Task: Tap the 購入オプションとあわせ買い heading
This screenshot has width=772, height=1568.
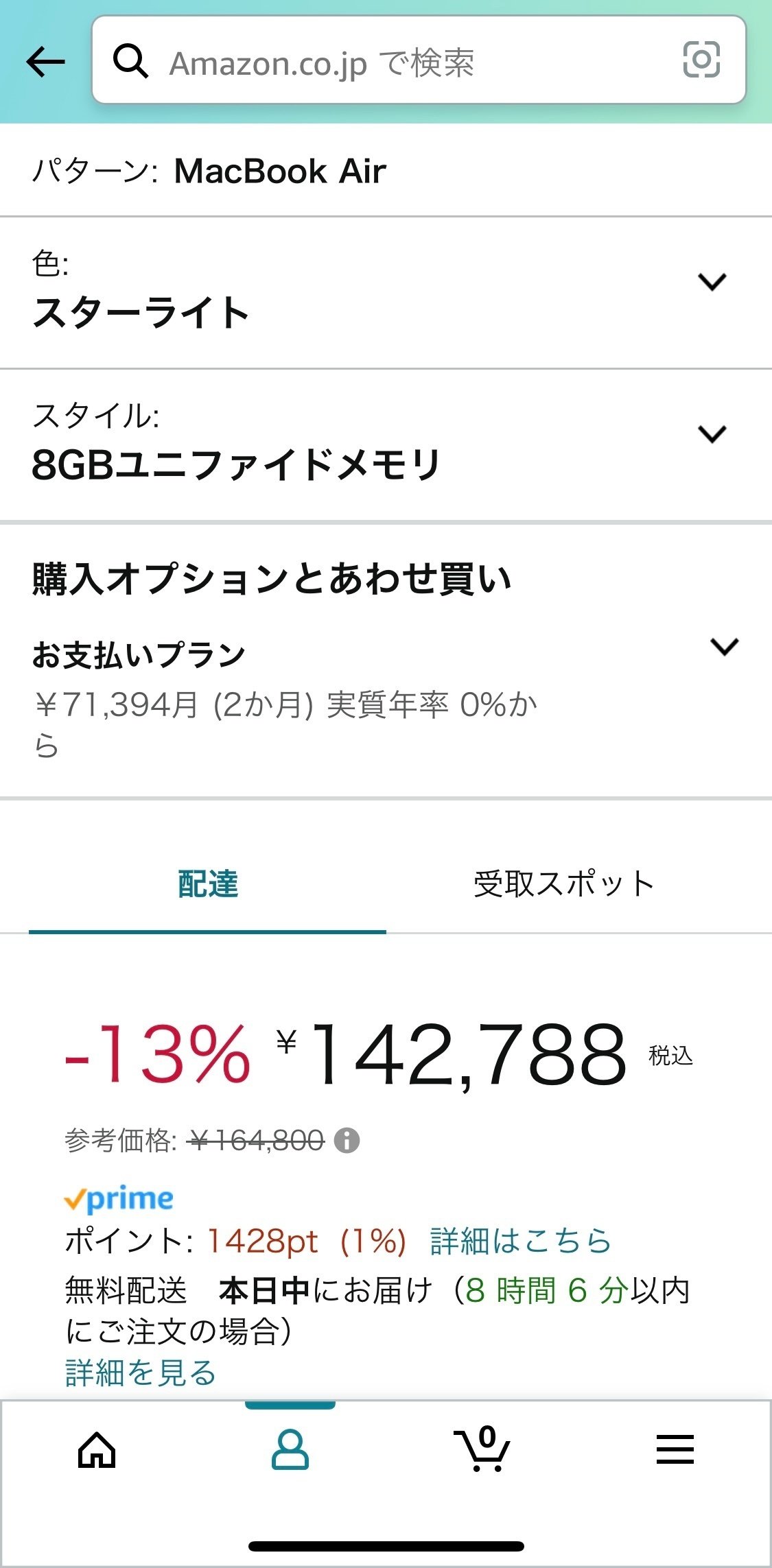Action: (272, 578)
